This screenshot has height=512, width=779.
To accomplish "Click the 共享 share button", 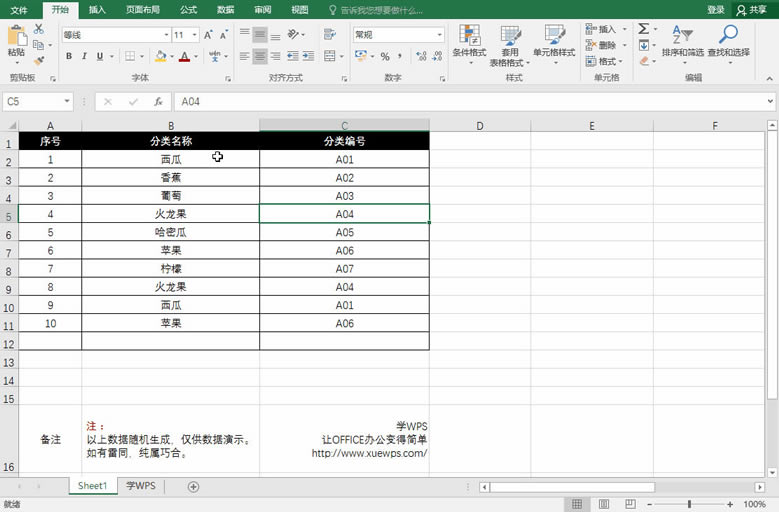I will (x=751, y=10).
